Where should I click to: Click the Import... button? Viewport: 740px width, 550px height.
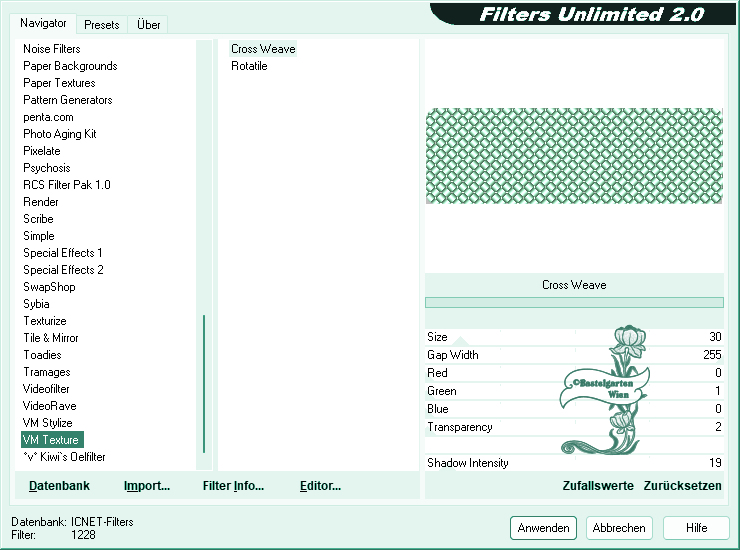tap(147, 486)
